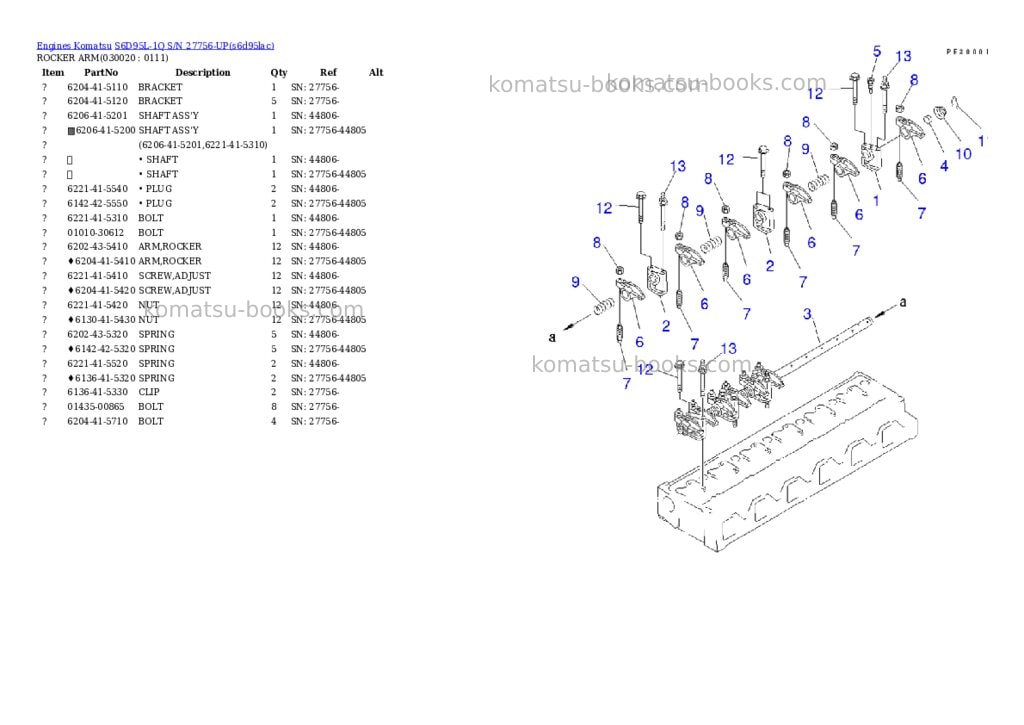Select part number 6130-41-5430 nut
The image size is (1024, 725).
[x=105, y=319]
